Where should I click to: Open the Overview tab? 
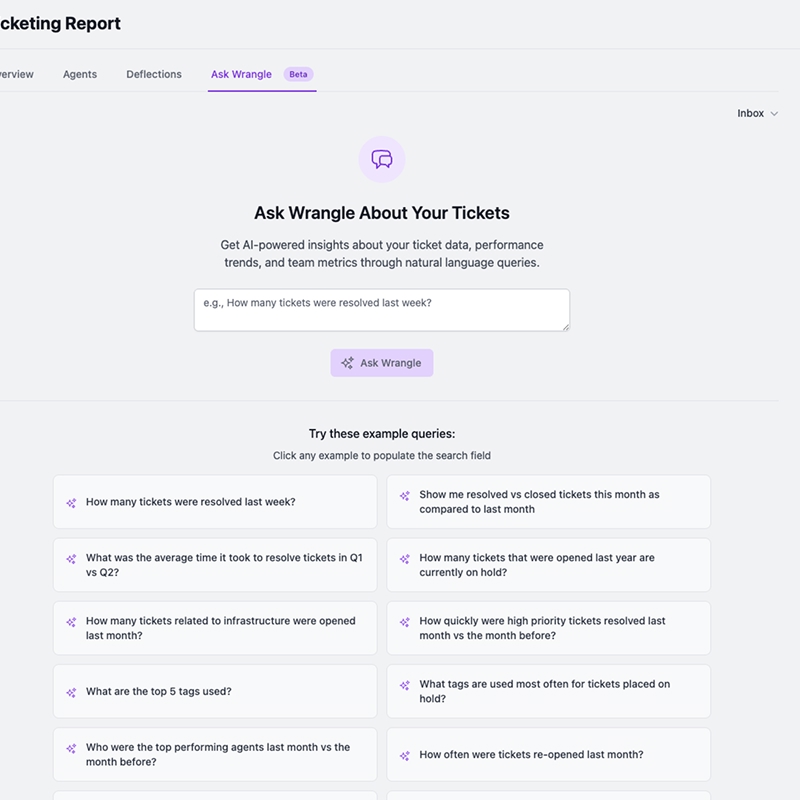[15, 74]
